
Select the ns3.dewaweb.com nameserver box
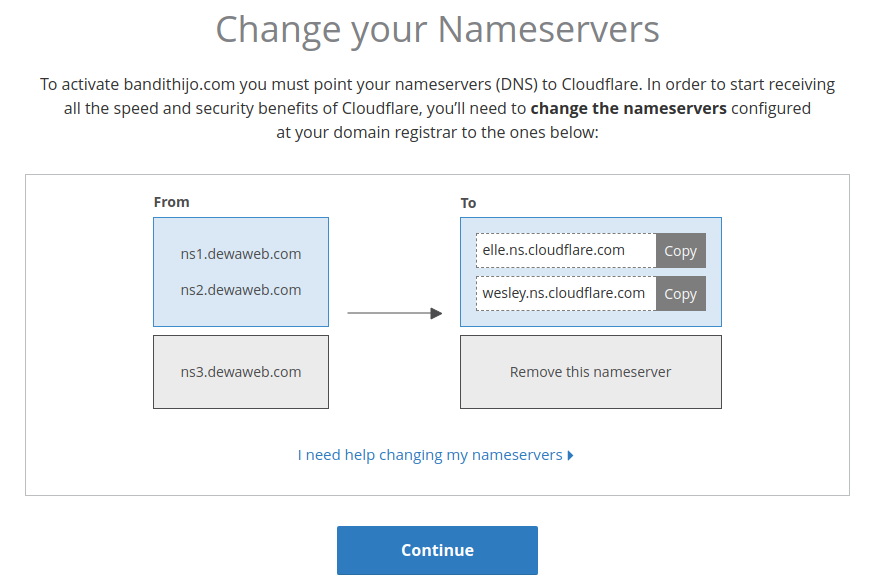241,372
